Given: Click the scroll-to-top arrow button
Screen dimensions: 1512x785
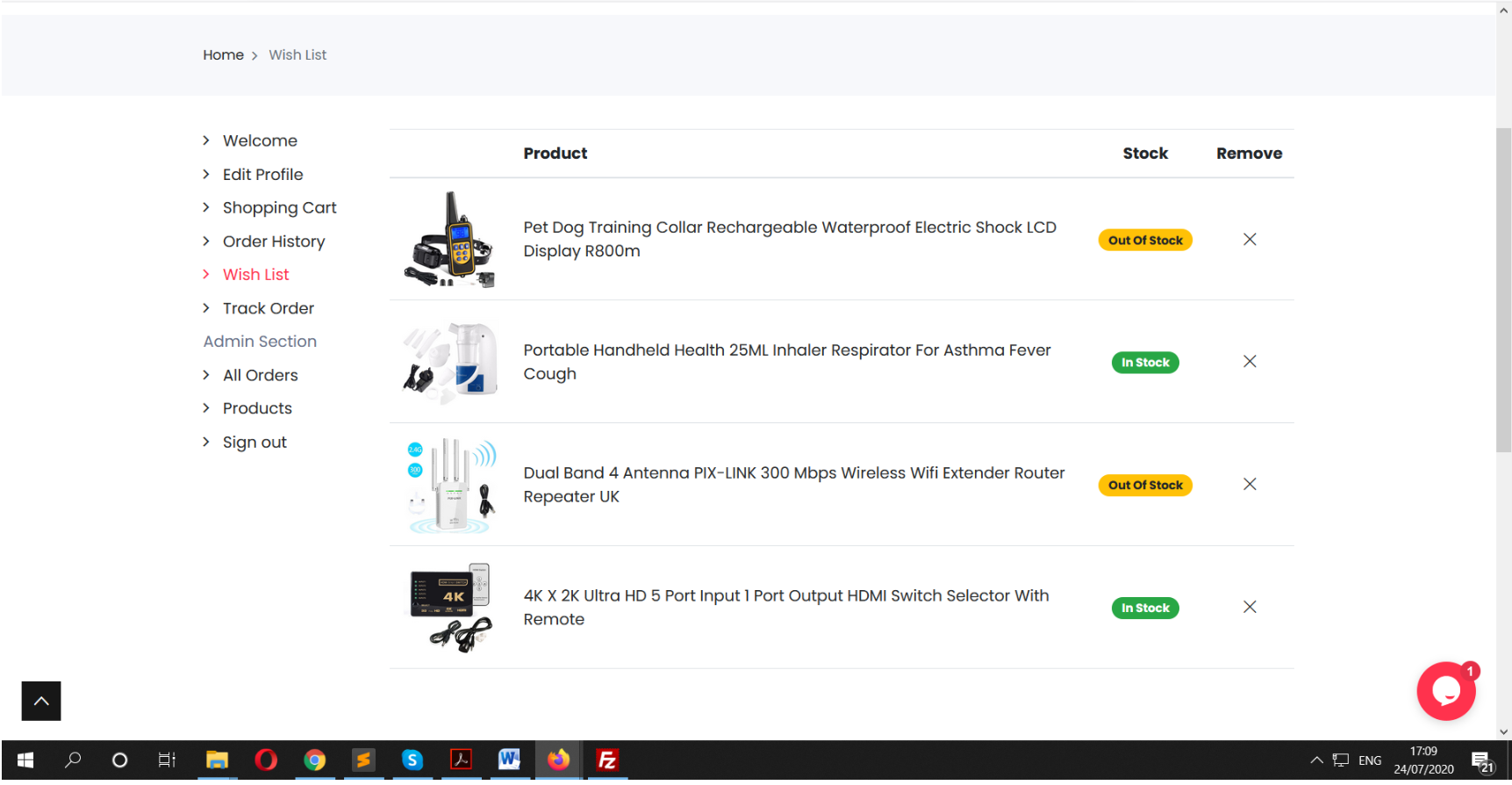Looking at the screenshot, I should 41,701.
